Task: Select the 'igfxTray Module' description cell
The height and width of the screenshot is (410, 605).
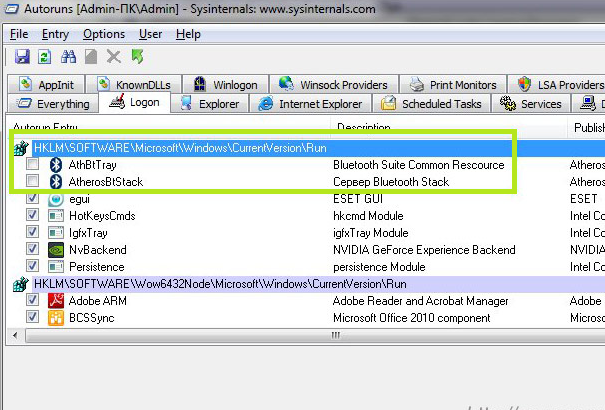Action: point(370,233)
